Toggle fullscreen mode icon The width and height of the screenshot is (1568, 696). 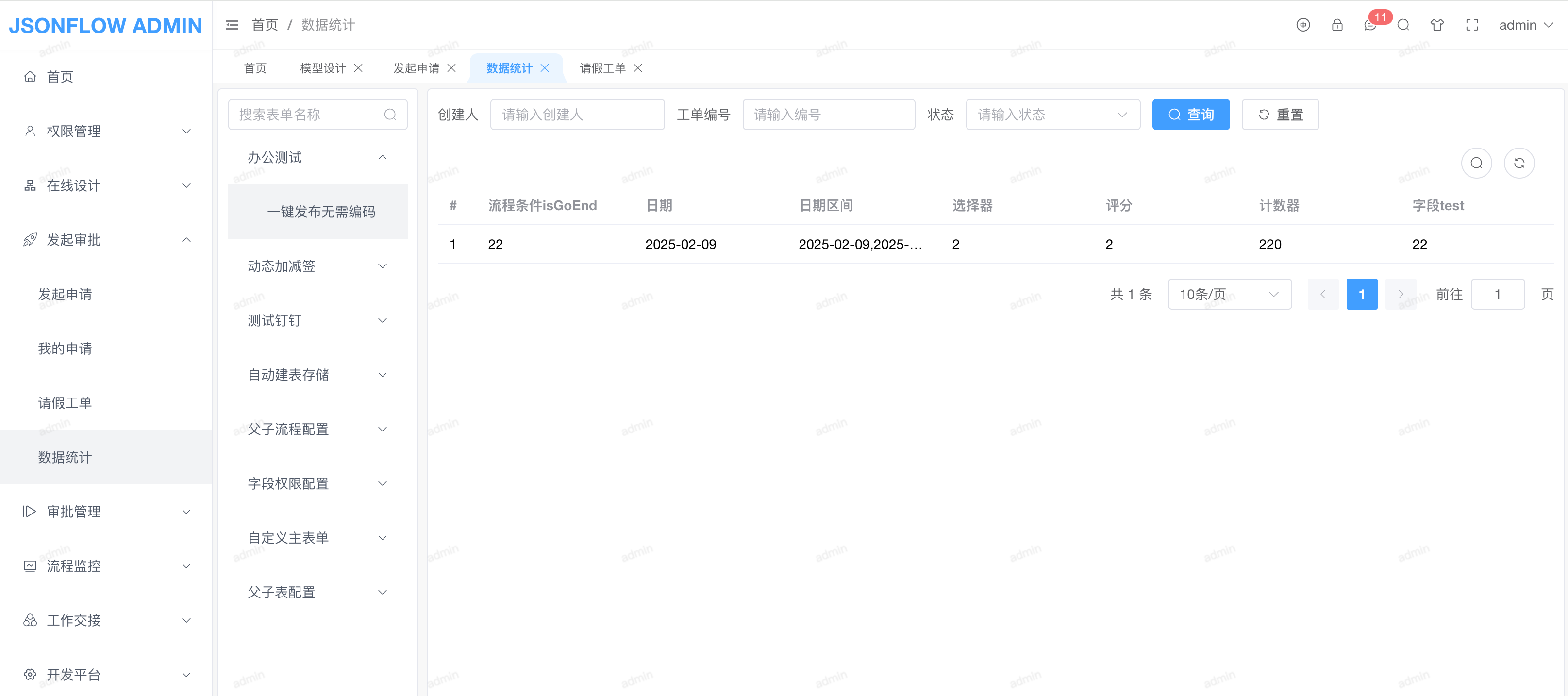[x=1471, y=25]
